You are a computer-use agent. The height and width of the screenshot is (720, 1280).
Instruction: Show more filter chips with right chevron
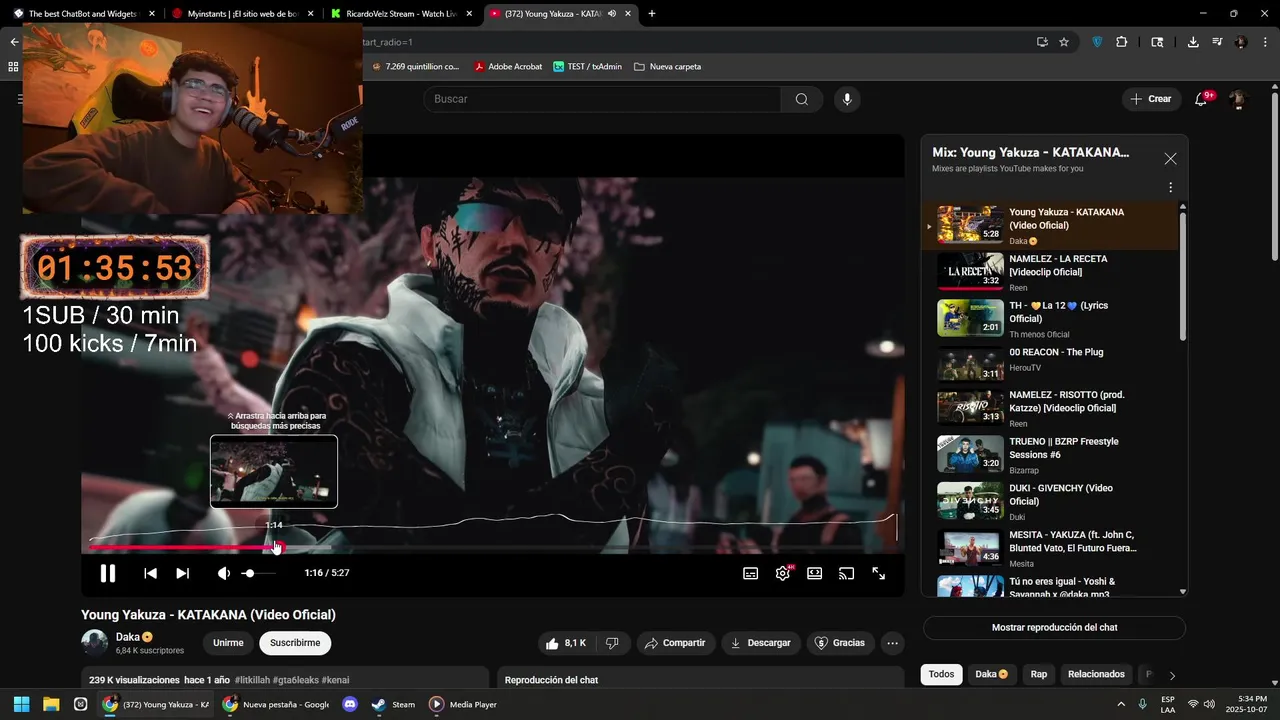coord(1172,675)
